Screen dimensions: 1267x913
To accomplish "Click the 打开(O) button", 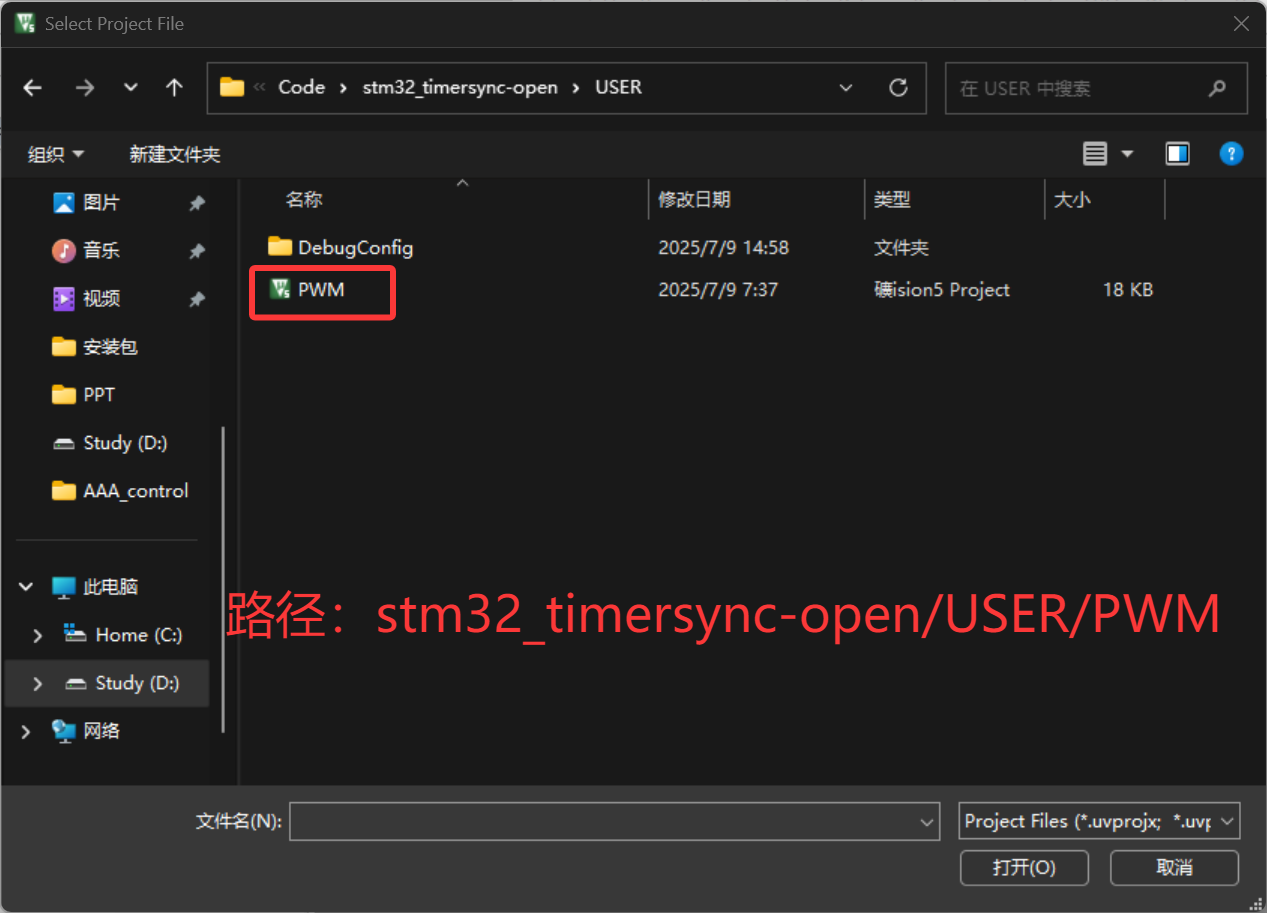I will coord(1024,867).
